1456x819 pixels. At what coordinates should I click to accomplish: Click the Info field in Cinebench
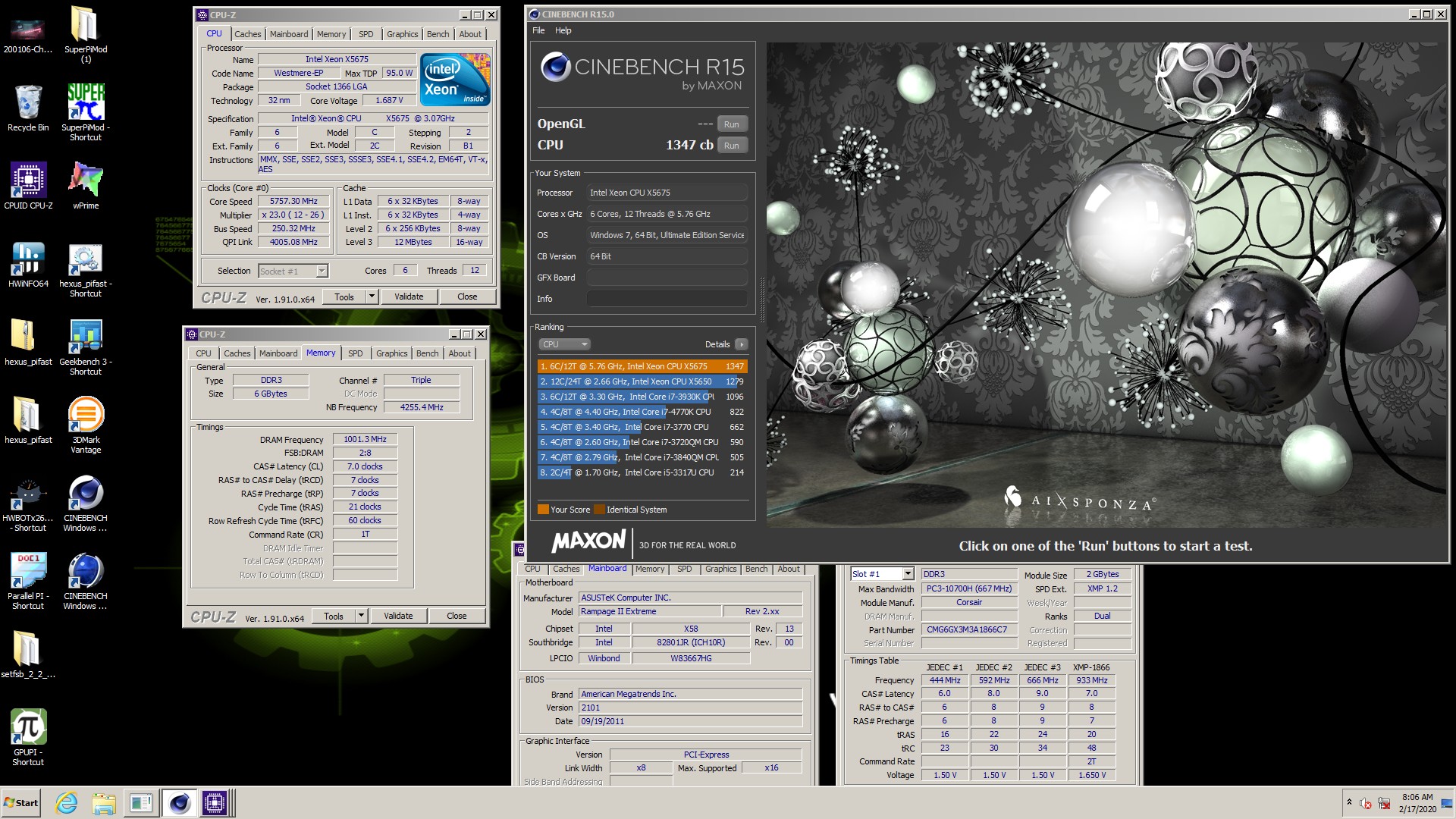[667, 299]
